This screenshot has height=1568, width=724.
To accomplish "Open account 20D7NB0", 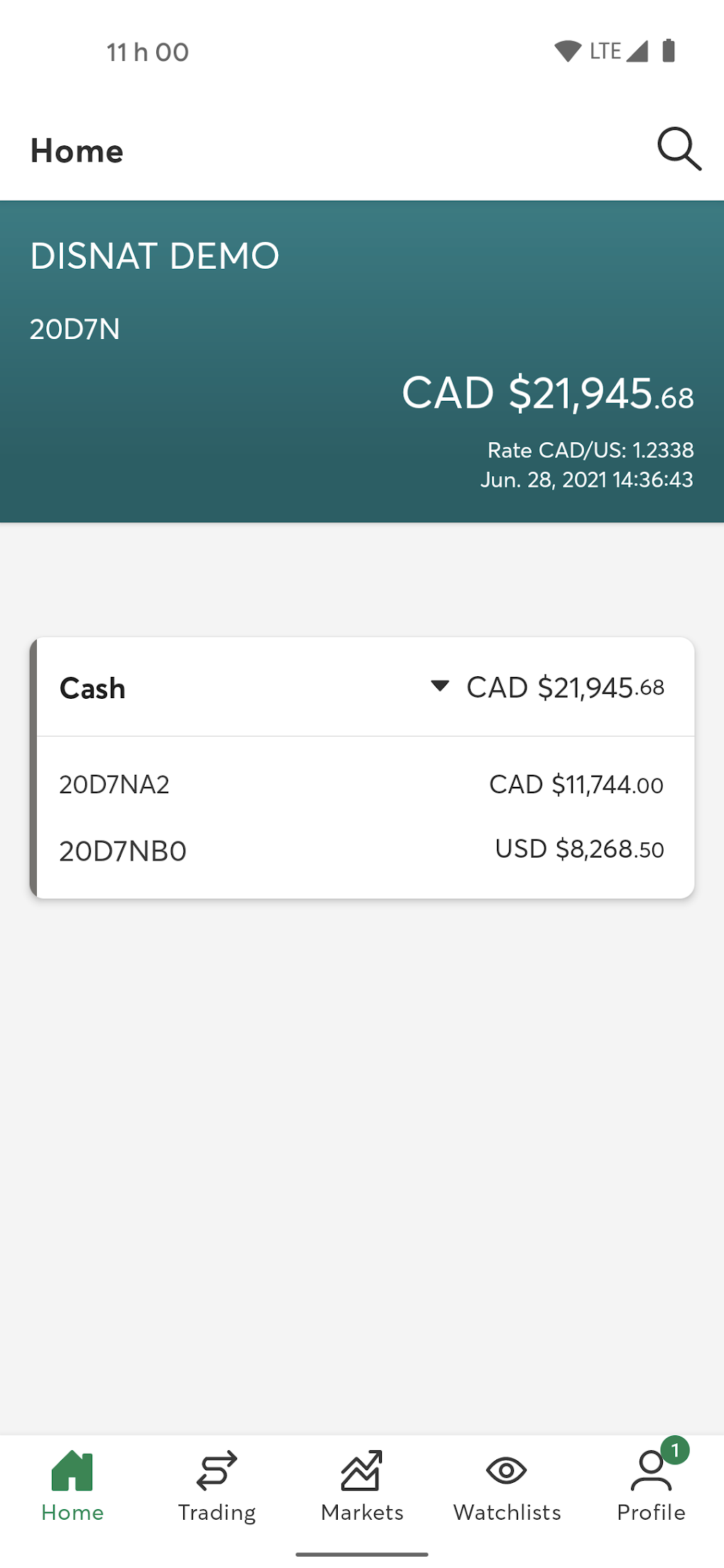I will tap(123, 851).
